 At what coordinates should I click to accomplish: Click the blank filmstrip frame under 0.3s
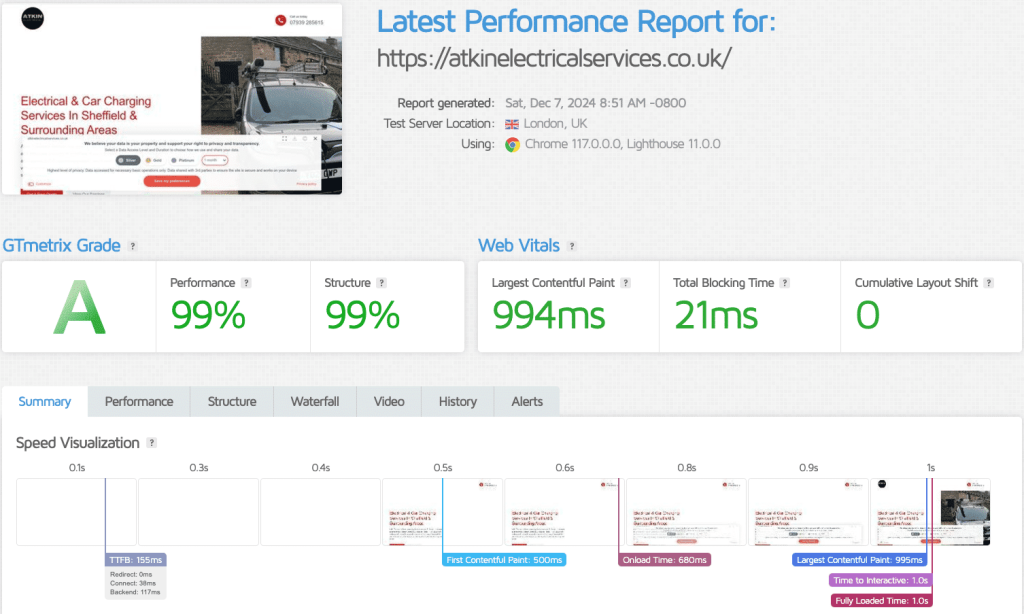[x=199, y=512]
